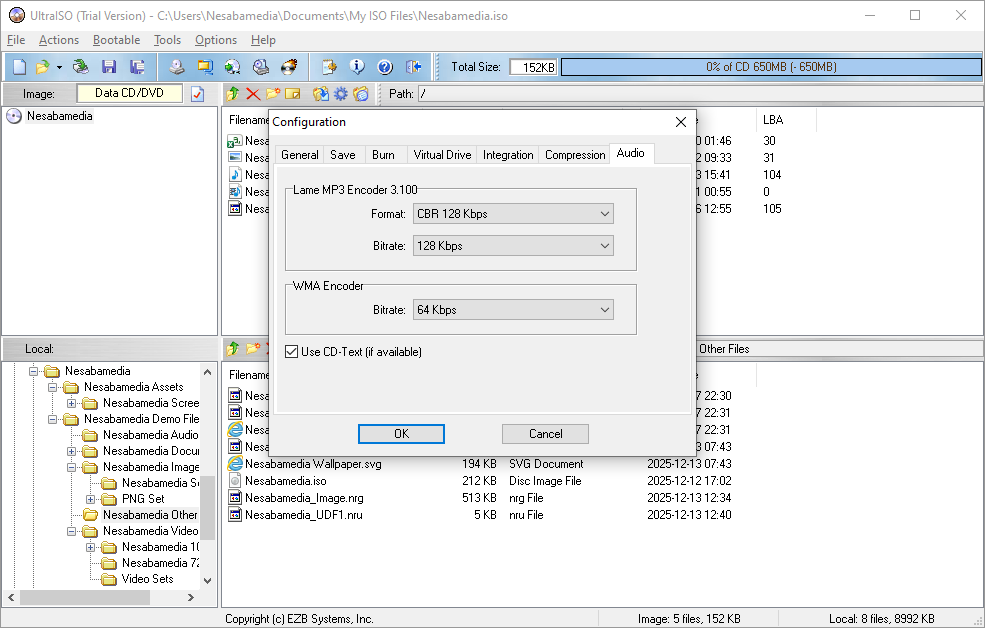Image resolution: width=985 pixels, height=628 pixels.
Task: Click the CD capacity progress bar
Action: (770, 67)
